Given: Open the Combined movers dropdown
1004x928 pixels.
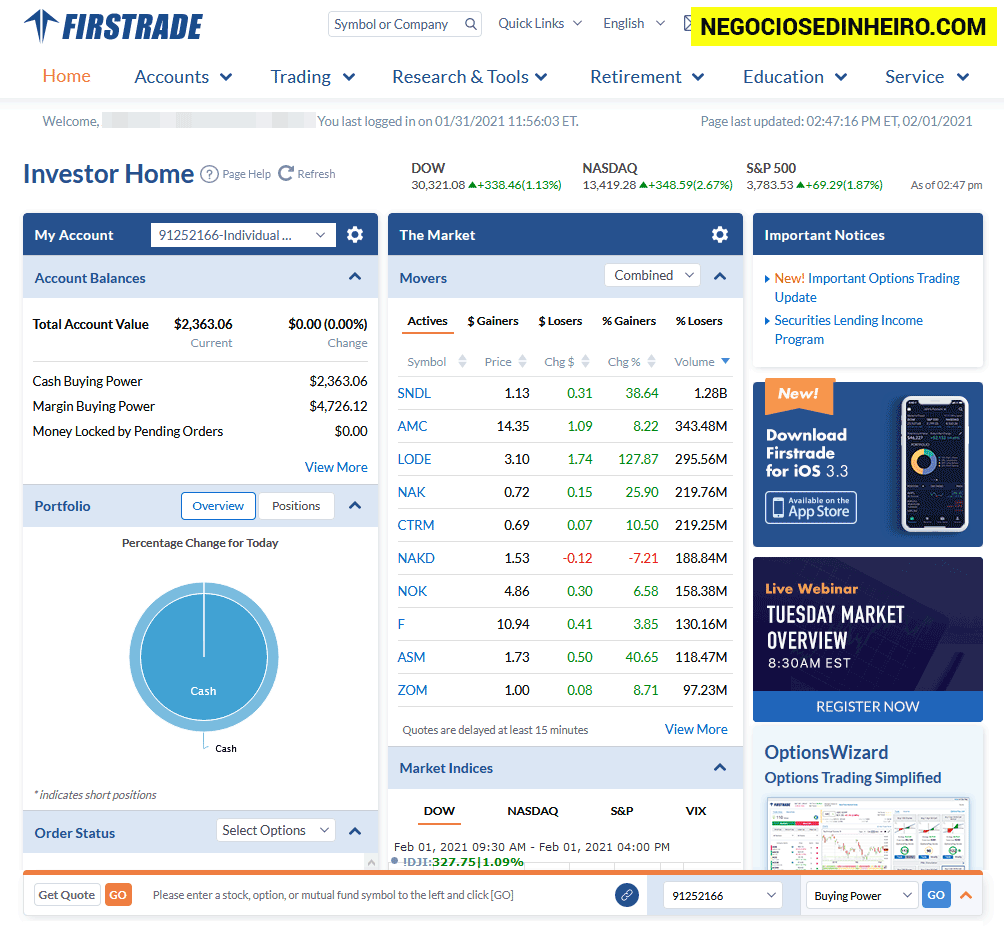Looking at the screenshot, I should tap(652, 275).
